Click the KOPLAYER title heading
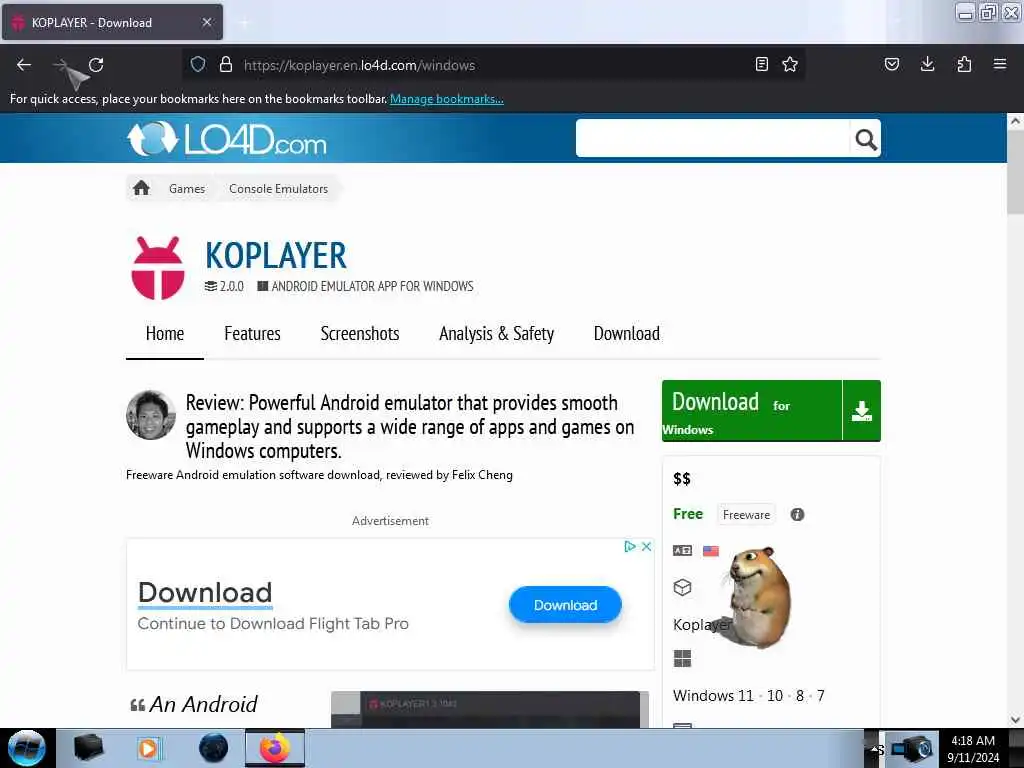Viewport: 1024px width, 768px height. point(276,255)
